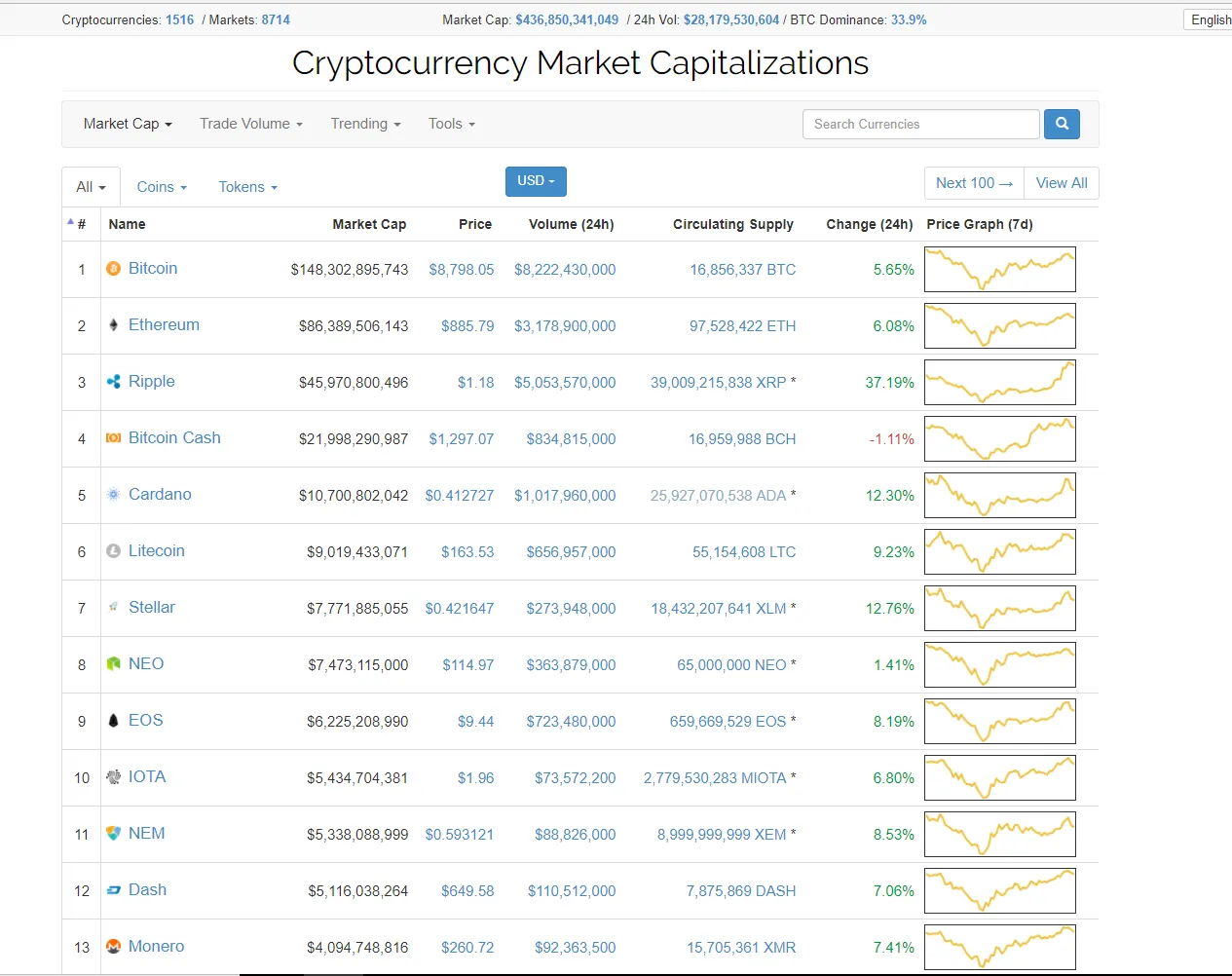Open Ripple's 7-day price graph
Viewport: 1232px width, 976px height.
tap(1000, 383)
